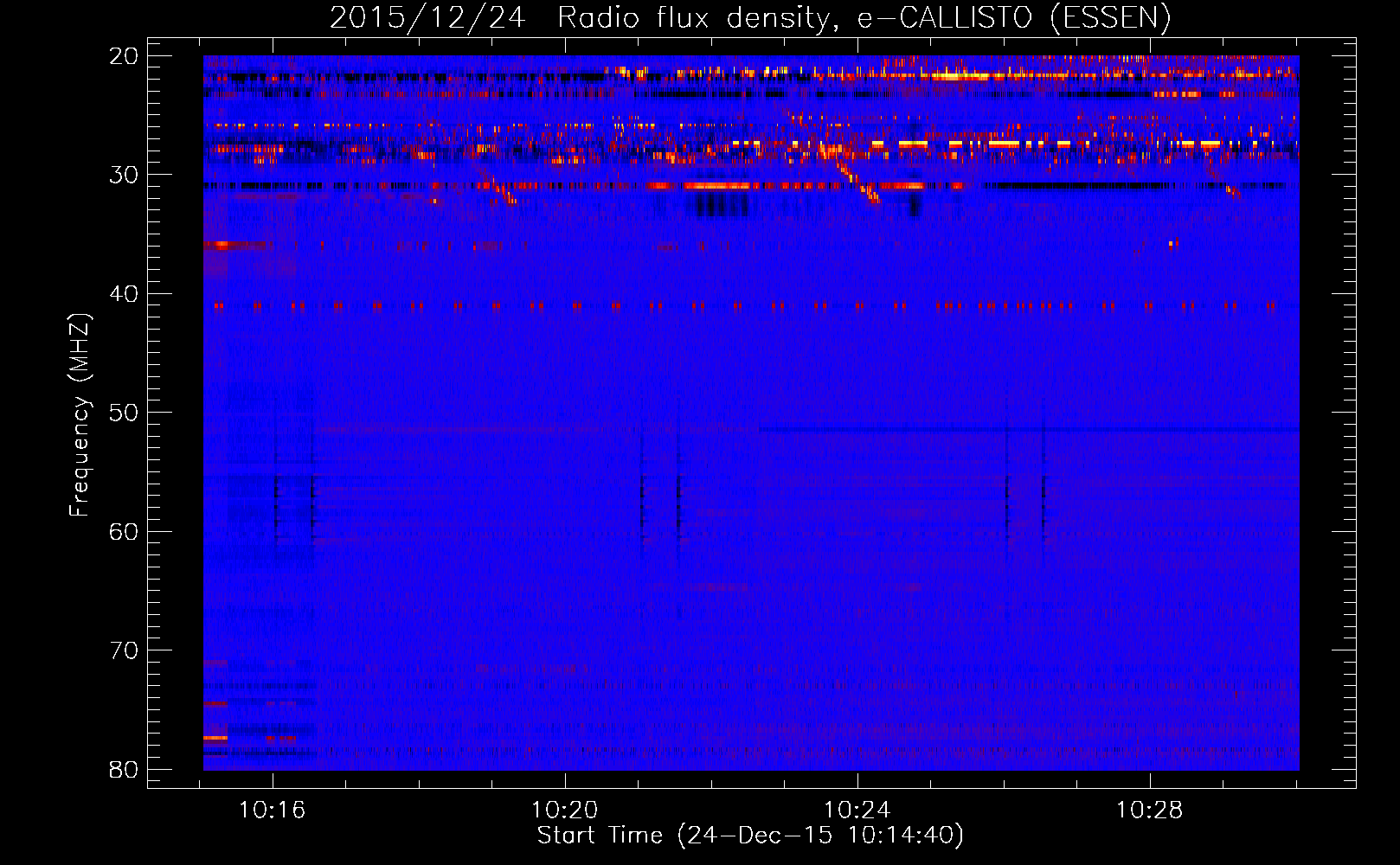Click the time tick label '10:16'
This screenshot has width=1400, height=865.
tap(273, 811)
